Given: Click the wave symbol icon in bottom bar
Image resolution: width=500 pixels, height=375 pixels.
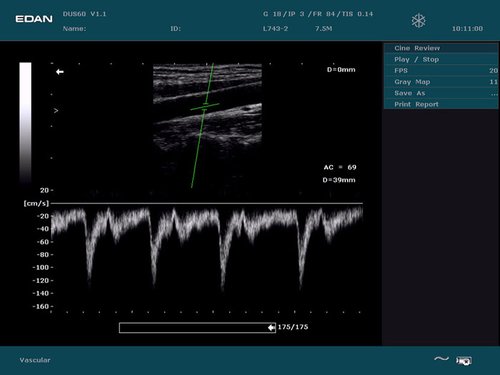Looking at the screenshot, I should coord(441,359).
